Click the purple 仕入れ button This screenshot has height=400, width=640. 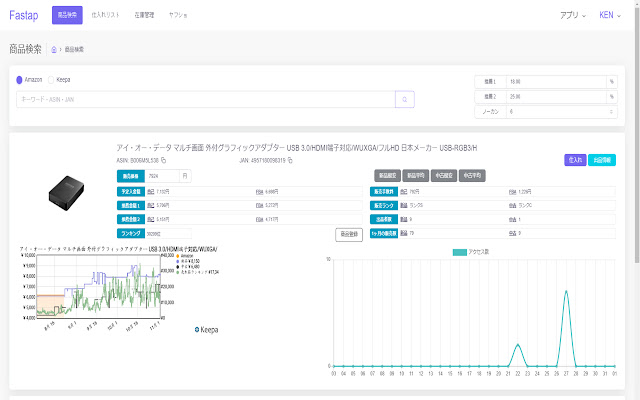(574, 159)
